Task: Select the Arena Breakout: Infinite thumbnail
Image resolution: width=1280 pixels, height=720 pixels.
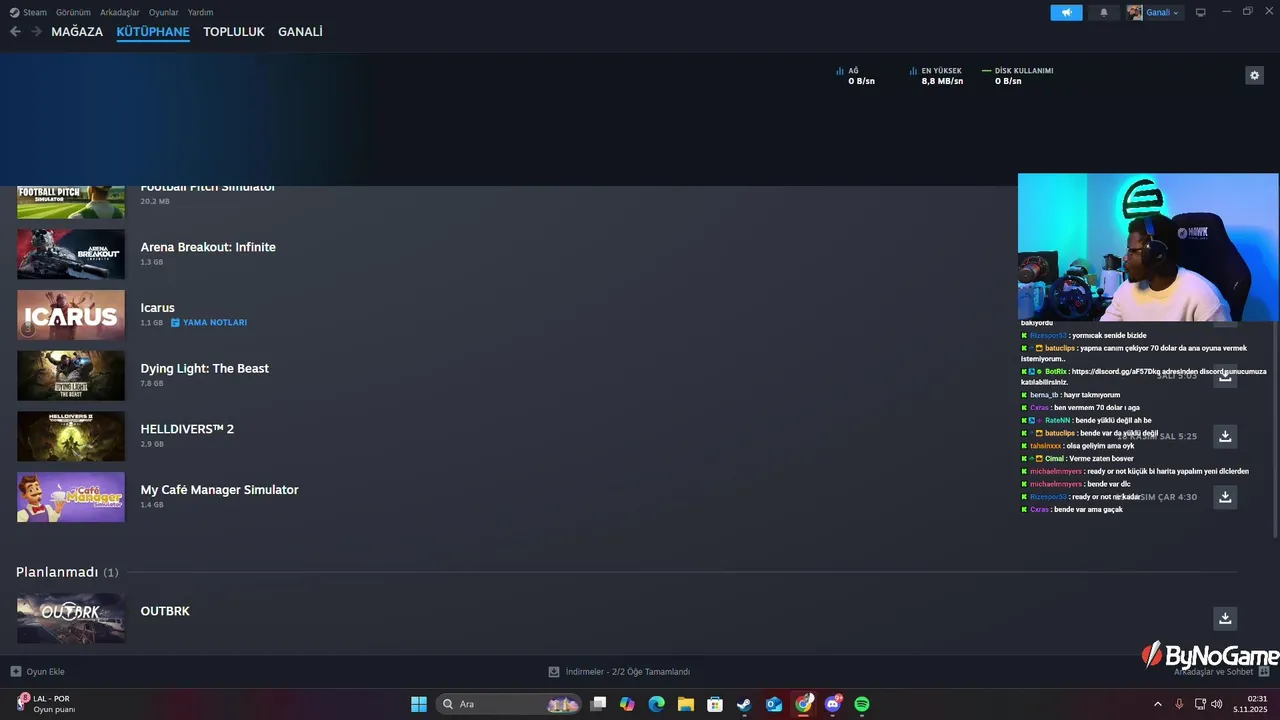Action: tap(71, 254)
